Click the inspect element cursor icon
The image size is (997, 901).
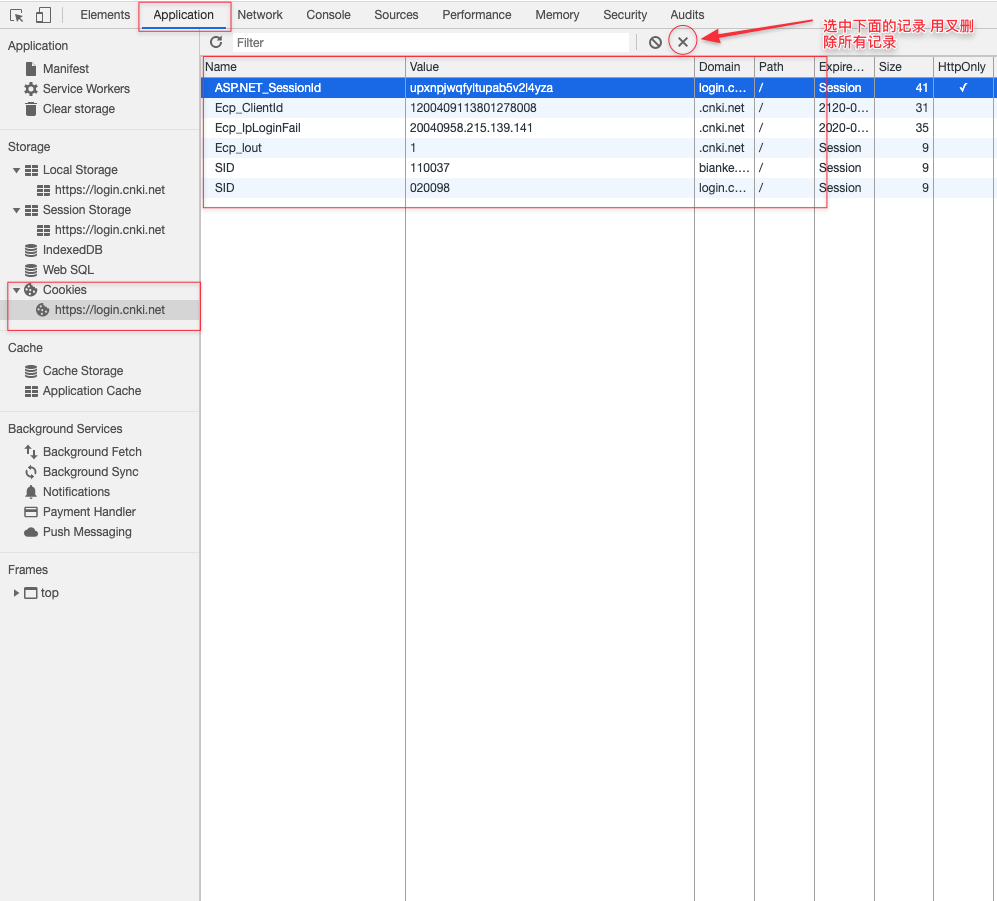[x=17, y=15]
